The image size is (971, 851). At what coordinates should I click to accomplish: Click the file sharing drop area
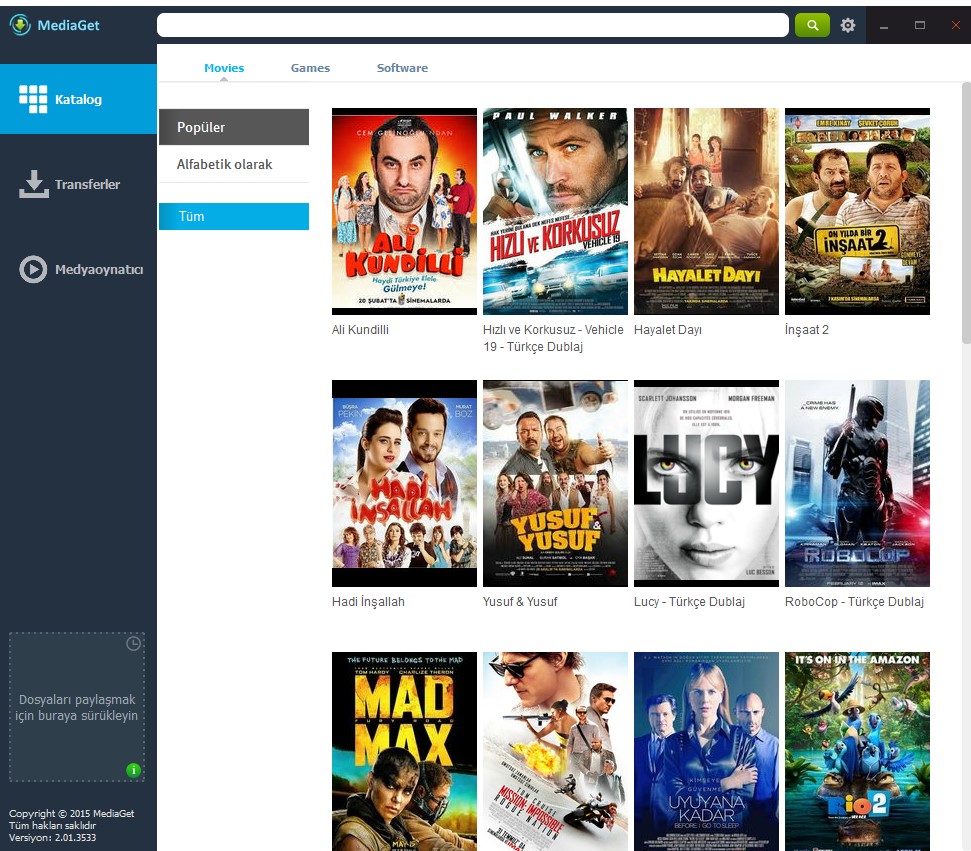click(x=77, y=707)
